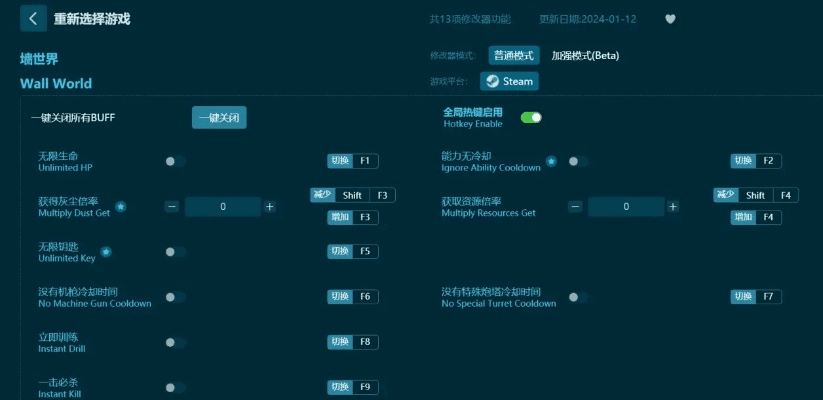Turn on Instant Drill switch

coord(175,343)
